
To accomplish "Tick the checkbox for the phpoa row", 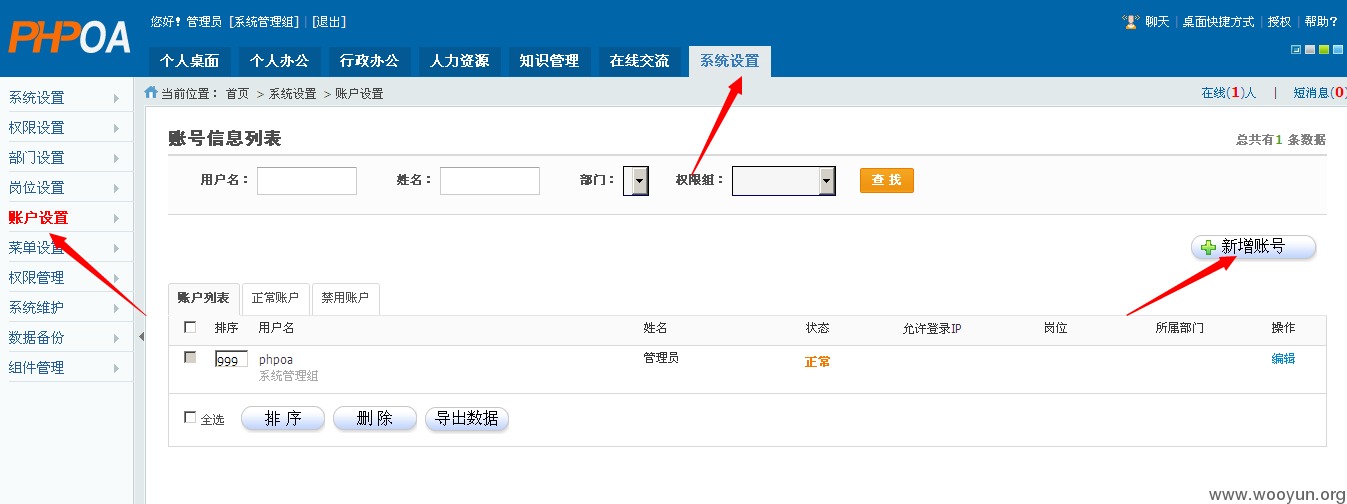I will point(190,357).
